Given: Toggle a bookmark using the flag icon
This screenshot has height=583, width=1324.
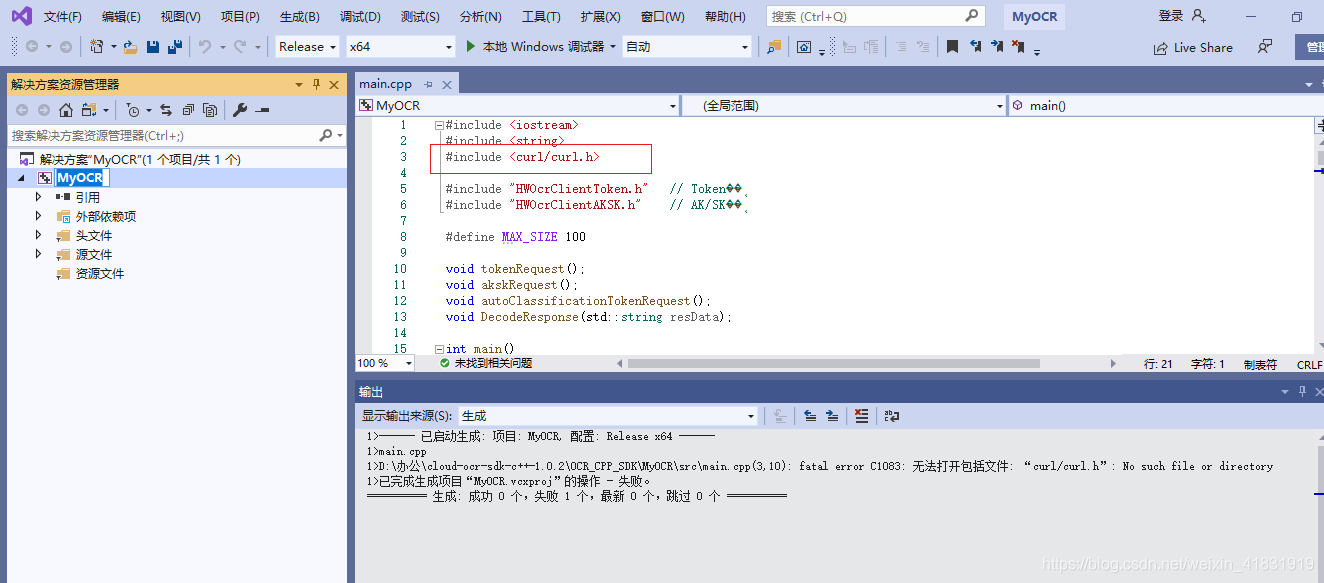Looking at the screenshot, I should [951, 46].
